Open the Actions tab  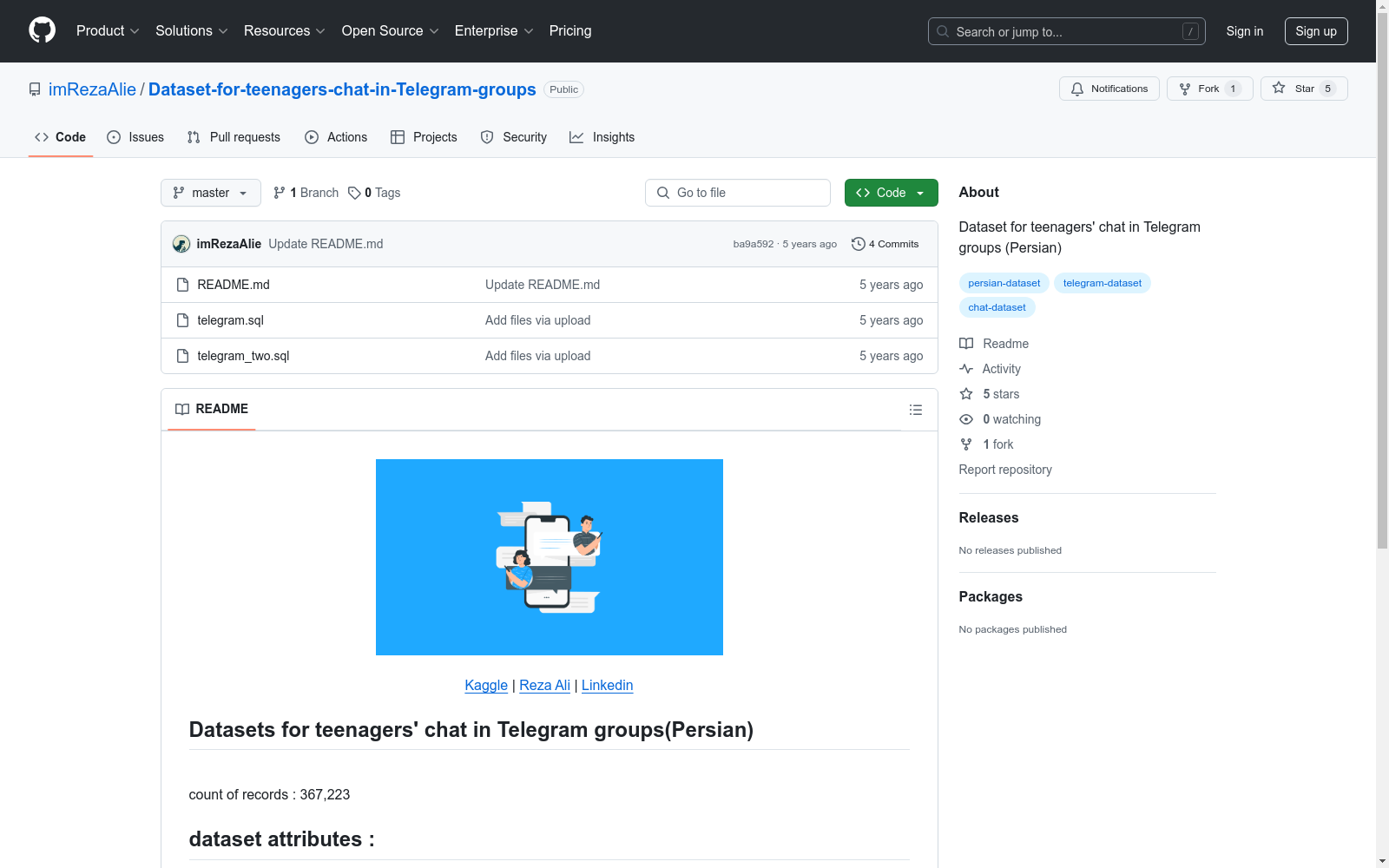336,137
